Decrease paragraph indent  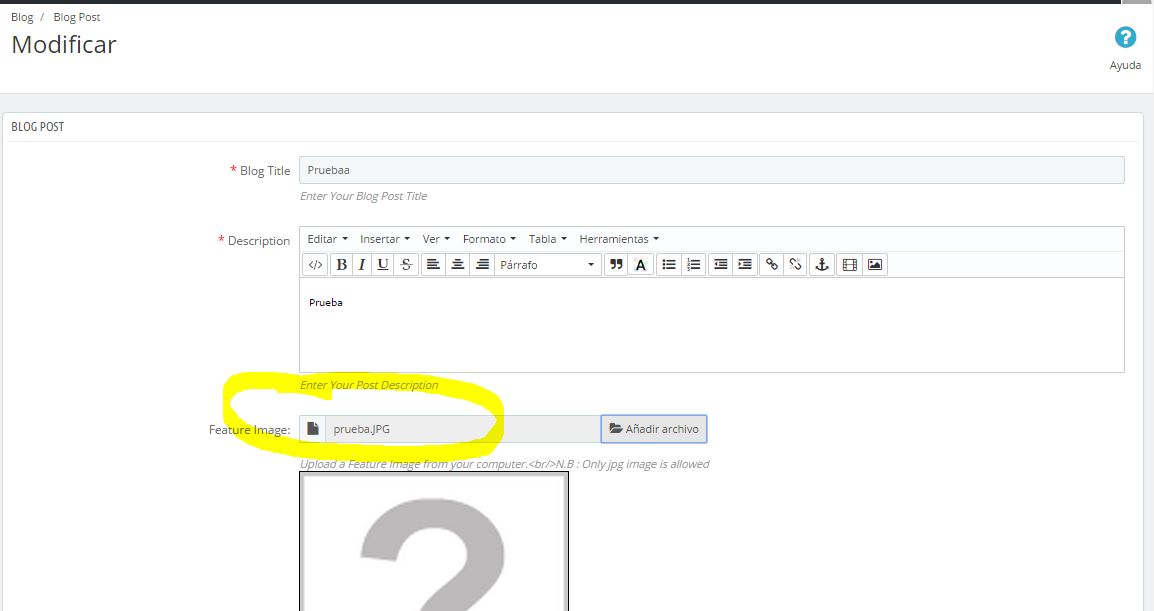click(721, 265)
